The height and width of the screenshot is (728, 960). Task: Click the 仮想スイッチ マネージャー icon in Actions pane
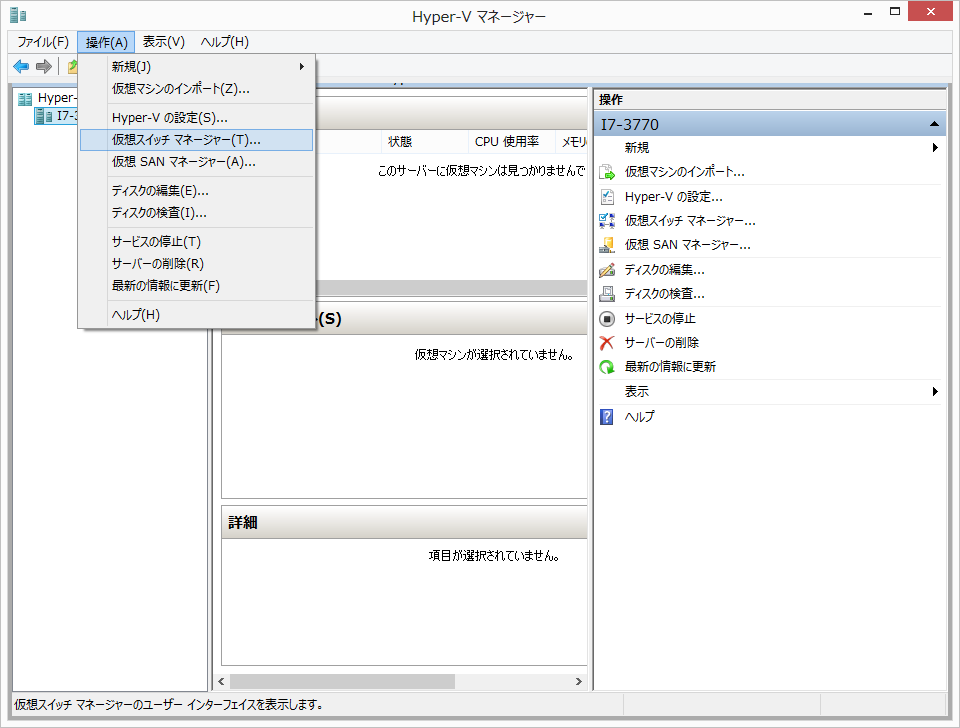pos(607,220)
